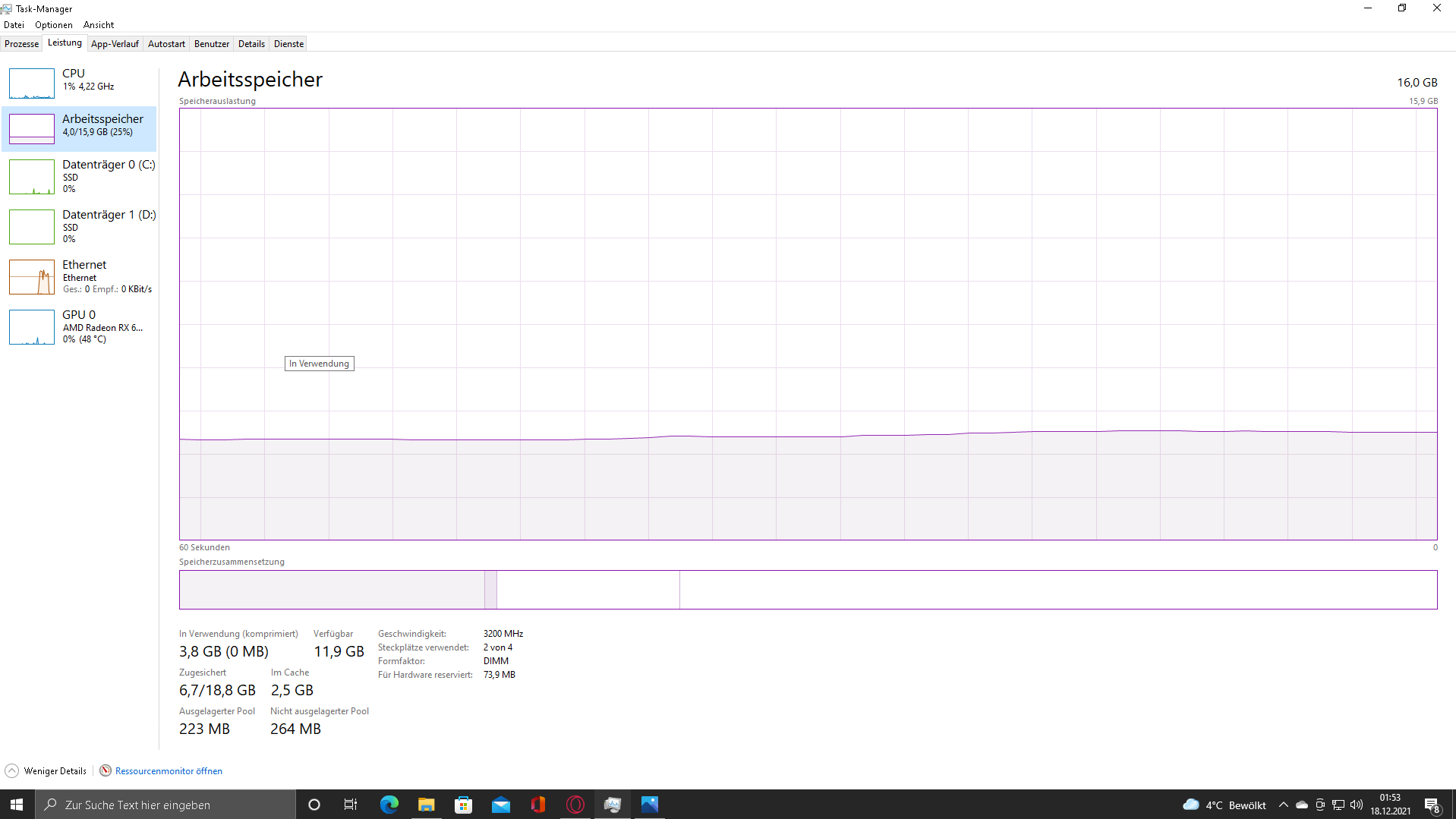1456x819 pixels.
Task: Click the OneDrive cloud tray icon
Action: [1302, 805]
